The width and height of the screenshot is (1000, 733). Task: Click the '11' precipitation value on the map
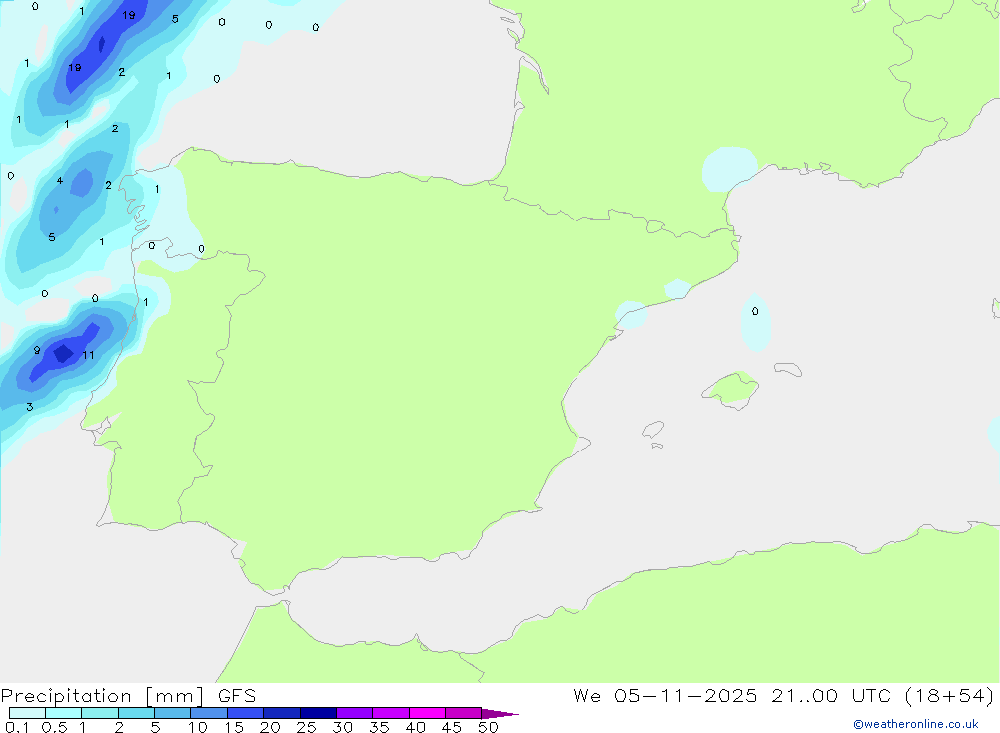(x=88, y=355)
